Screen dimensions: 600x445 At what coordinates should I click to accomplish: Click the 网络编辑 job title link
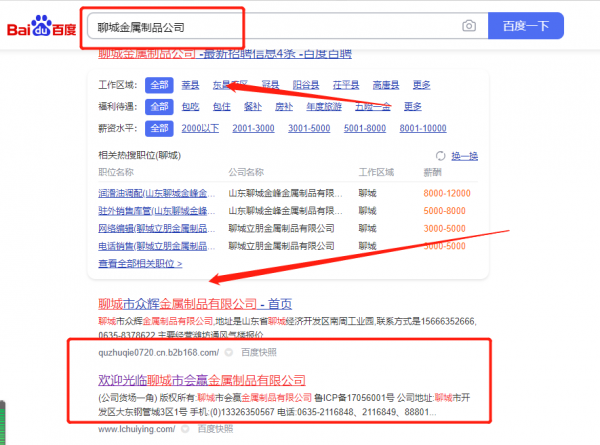coord(153,228)
